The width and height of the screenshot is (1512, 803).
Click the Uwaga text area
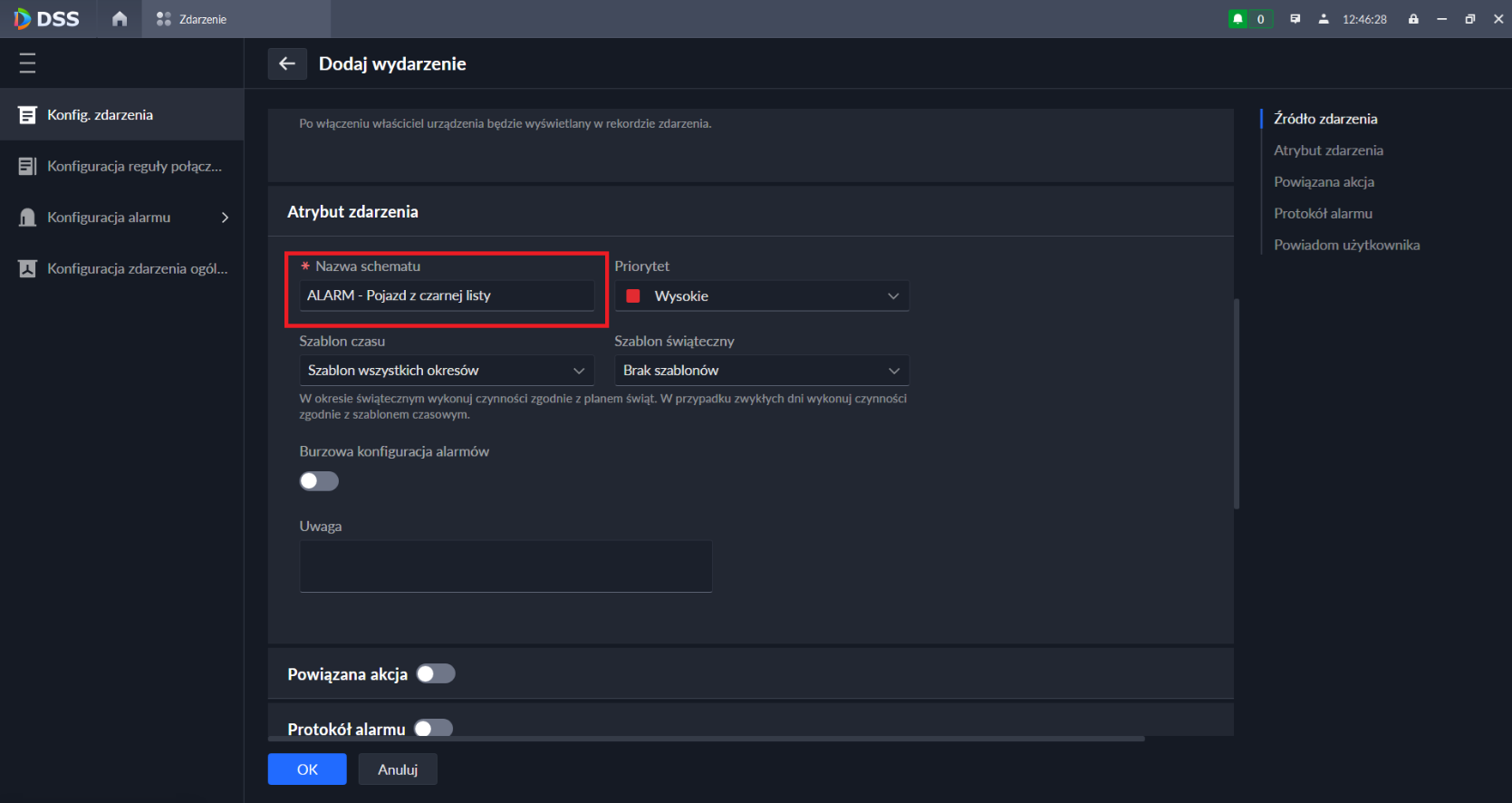coord(506,566)
